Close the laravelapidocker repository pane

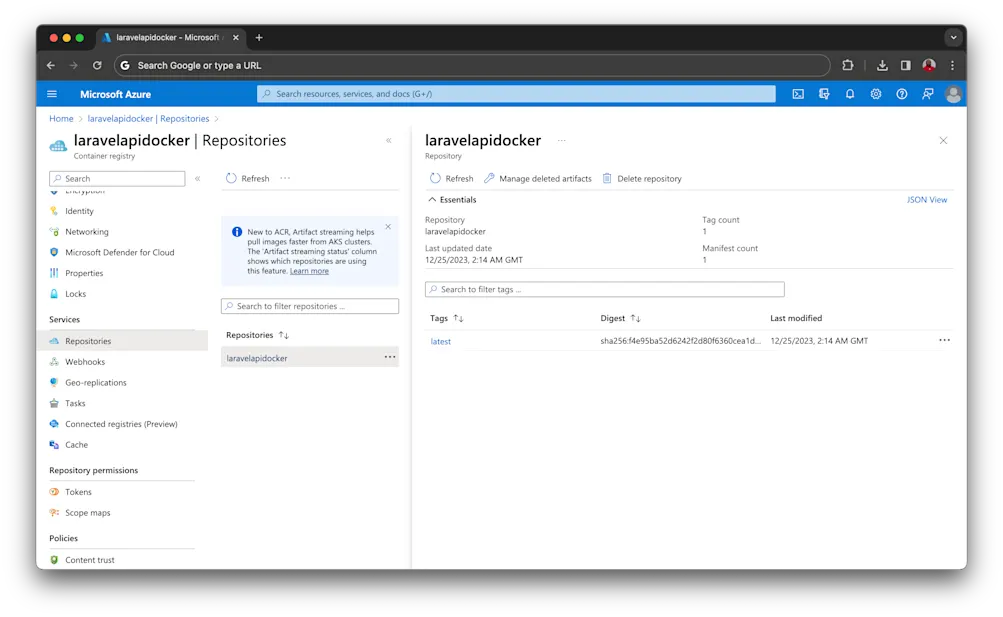click(x=943, y=141)
